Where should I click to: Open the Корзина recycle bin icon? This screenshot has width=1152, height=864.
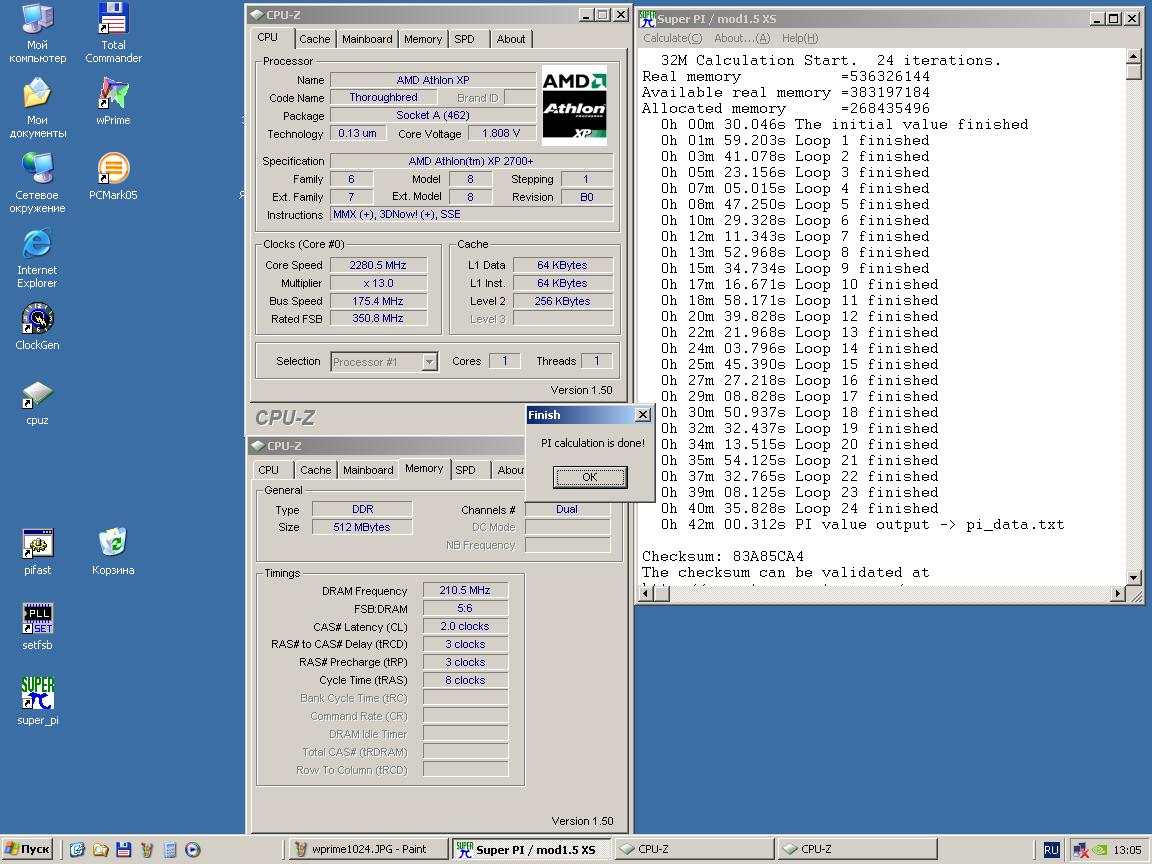click(x=113, y=552)
